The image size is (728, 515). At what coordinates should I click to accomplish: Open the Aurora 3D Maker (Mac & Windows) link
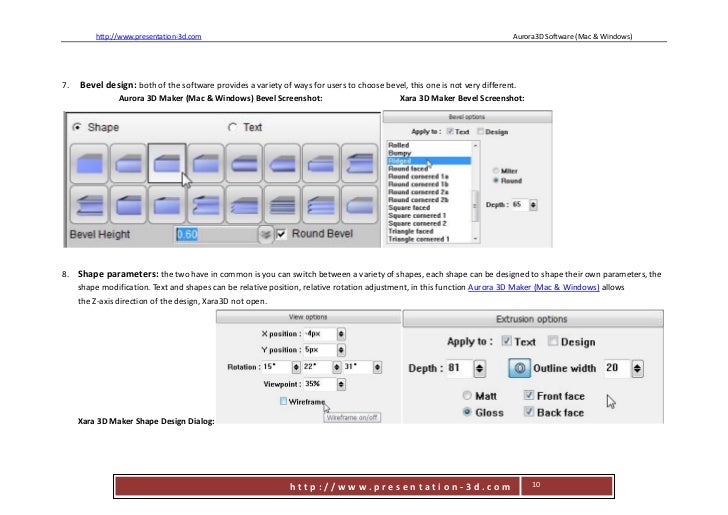533,287
